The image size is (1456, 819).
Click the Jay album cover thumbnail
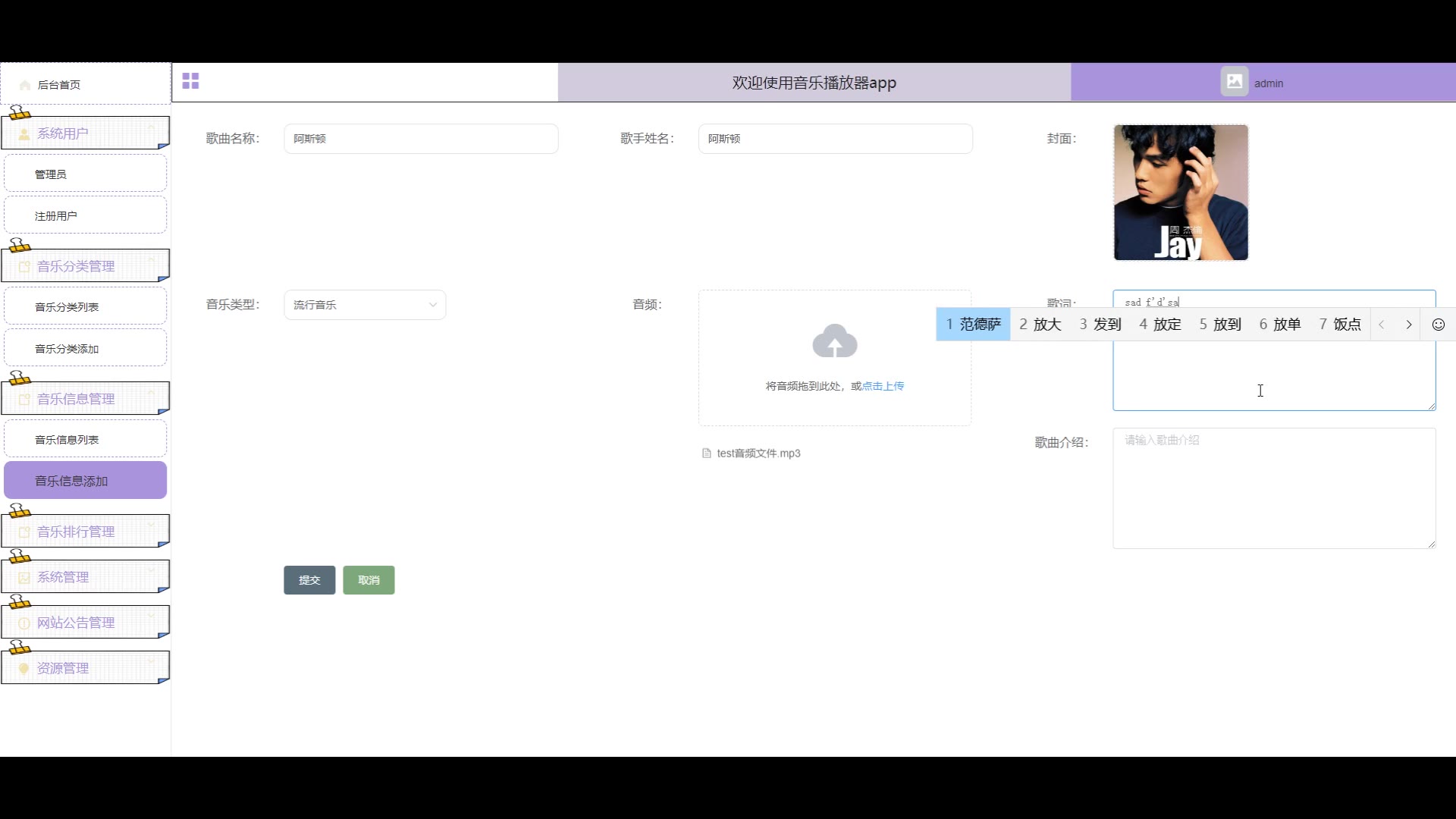point(1181,193)
